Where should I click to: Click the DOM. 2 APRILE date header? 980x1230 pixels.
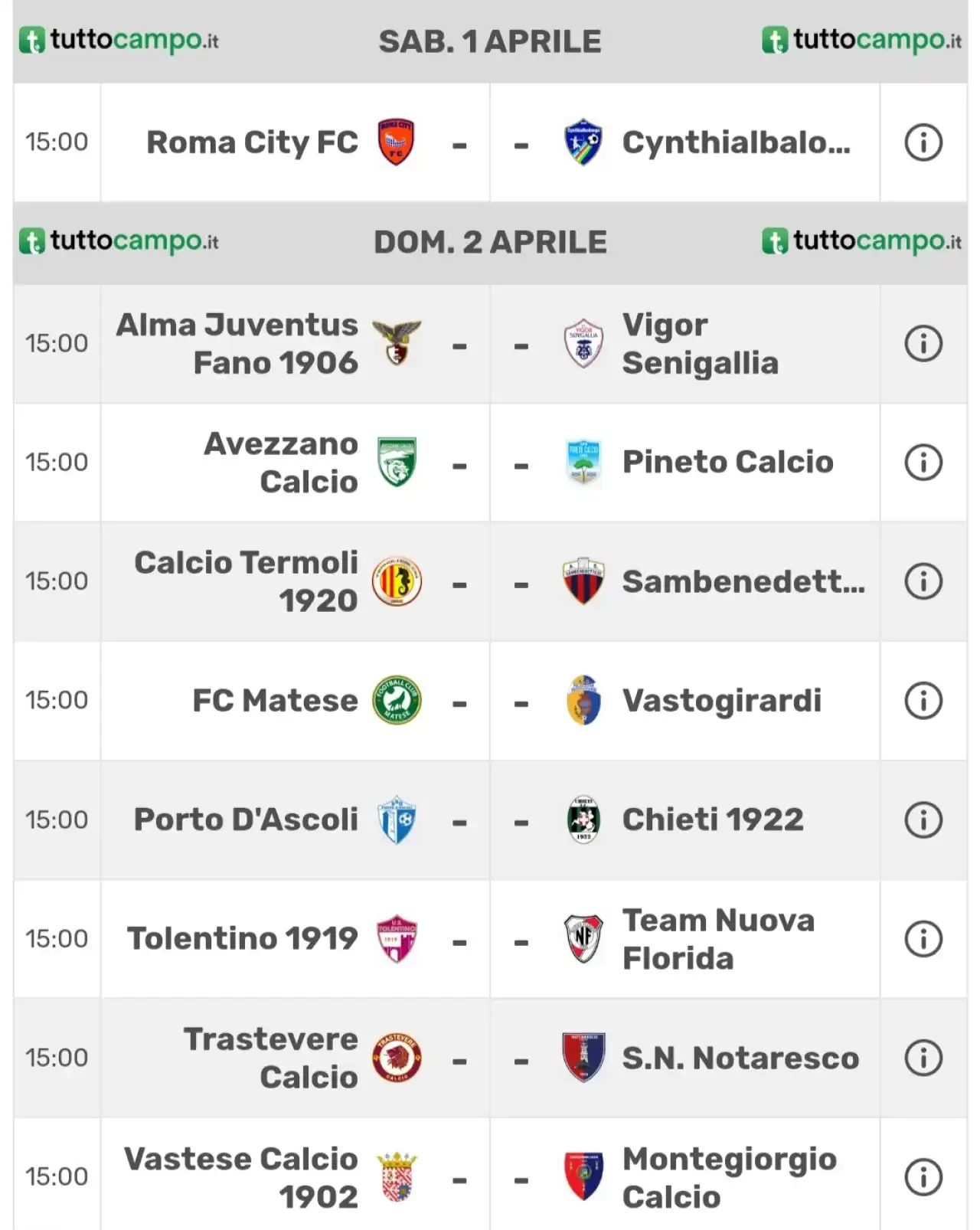click(x=490, y=242)
